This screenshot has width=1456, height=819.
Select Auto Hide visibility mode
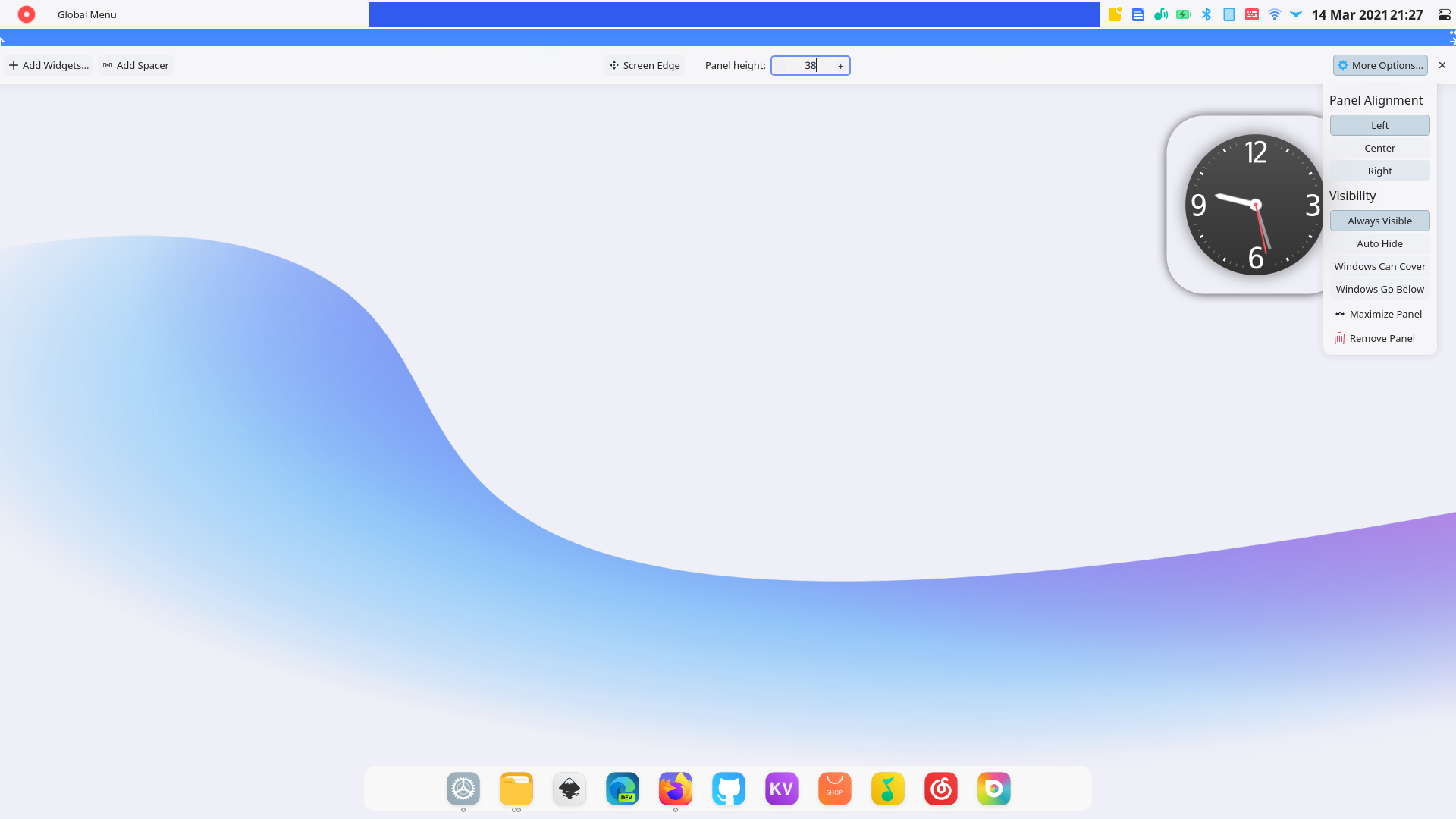(1379, 243)
